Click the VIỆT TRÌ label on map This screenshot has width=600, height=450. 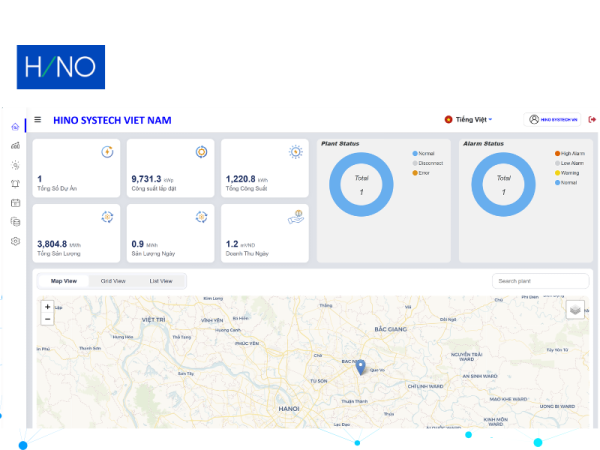pos(153,320)
